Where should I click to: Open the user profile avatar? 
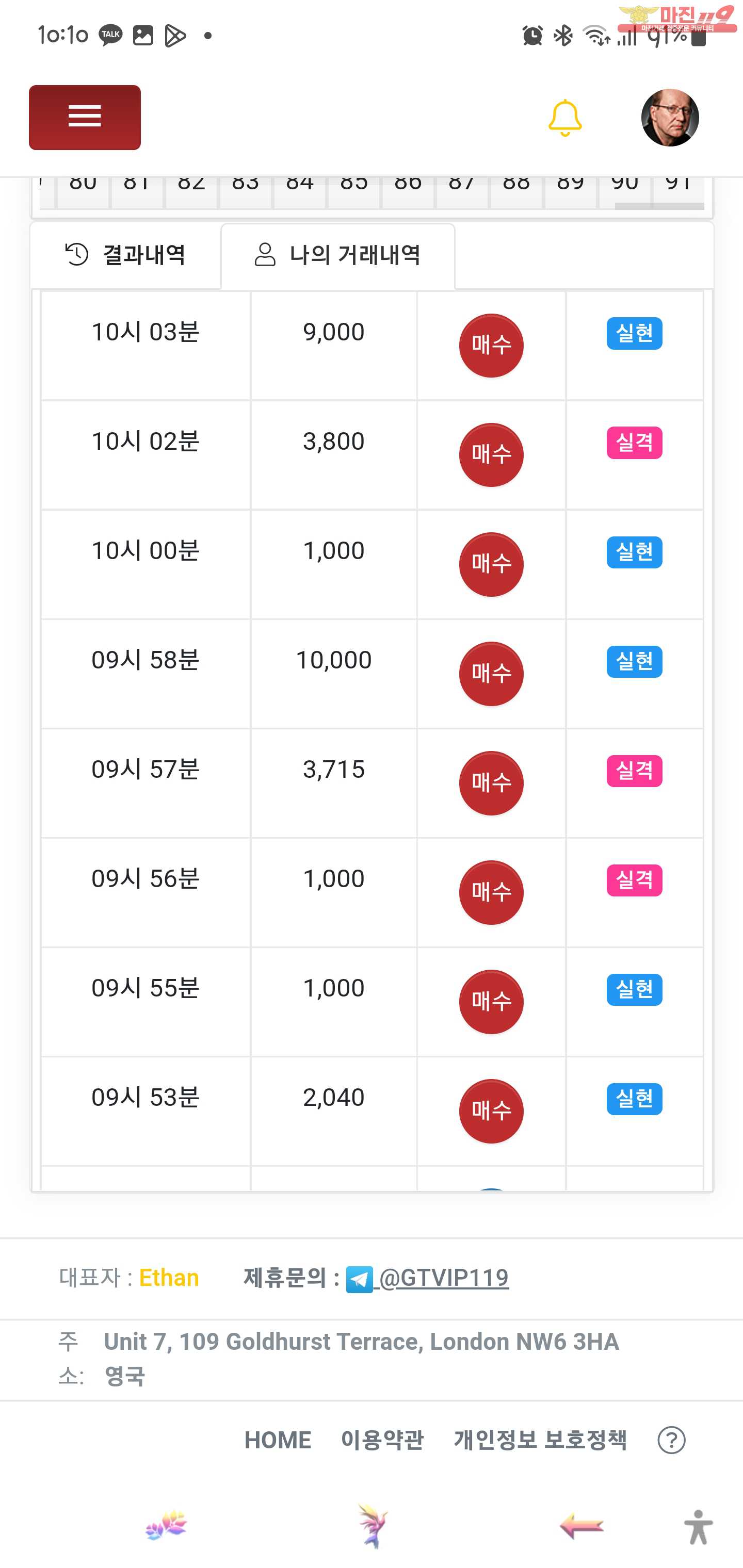tap(669, 118)
